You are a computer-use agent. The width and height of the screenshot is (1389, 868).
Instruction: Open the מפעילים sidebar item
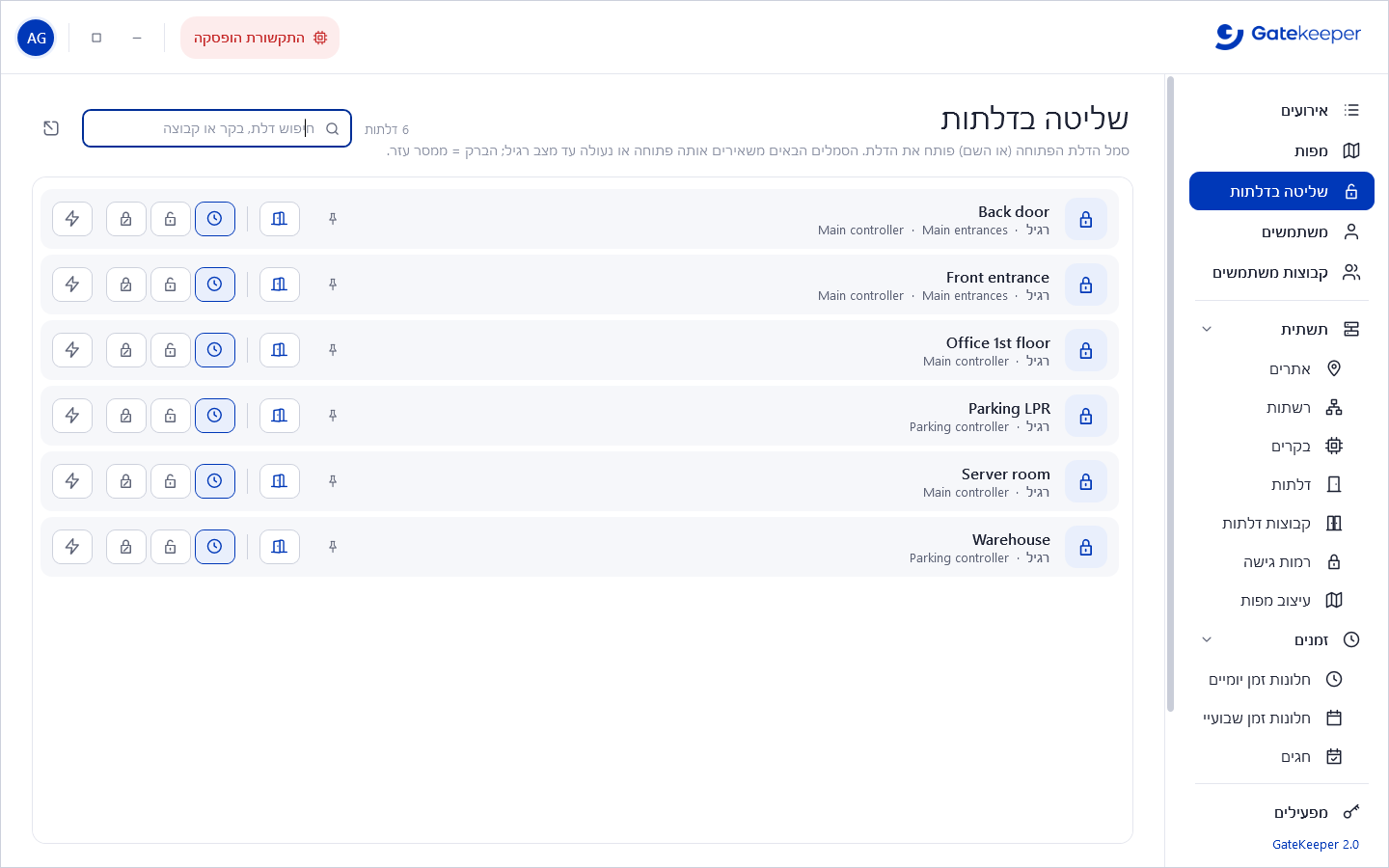[x=1282, y=812]
